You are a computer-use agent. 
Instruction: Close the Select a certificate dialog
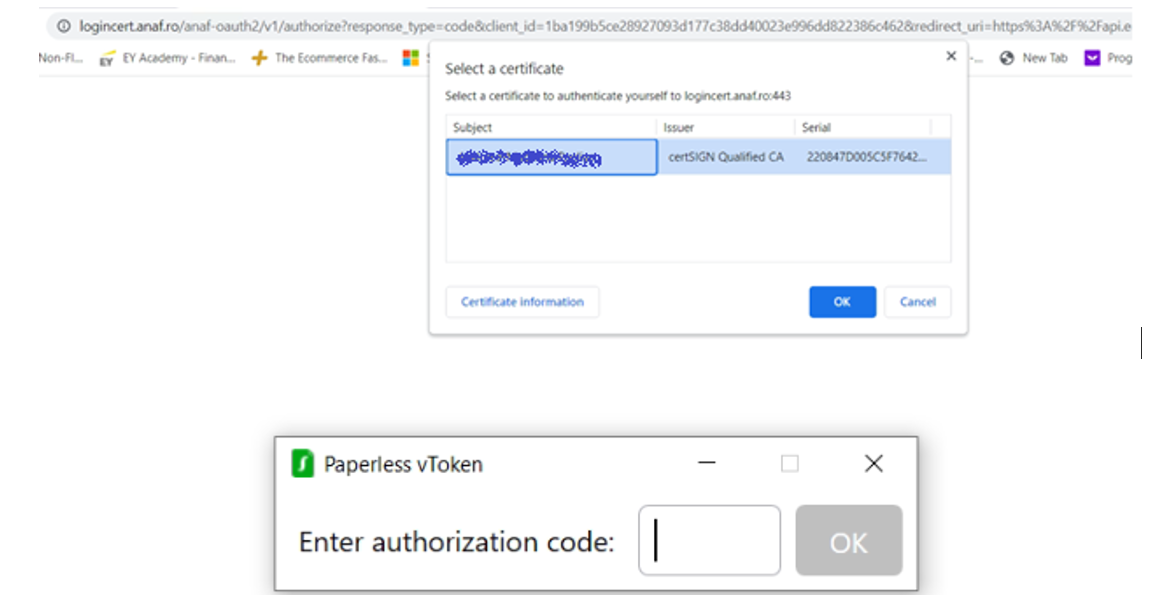[x=951, y=56]
